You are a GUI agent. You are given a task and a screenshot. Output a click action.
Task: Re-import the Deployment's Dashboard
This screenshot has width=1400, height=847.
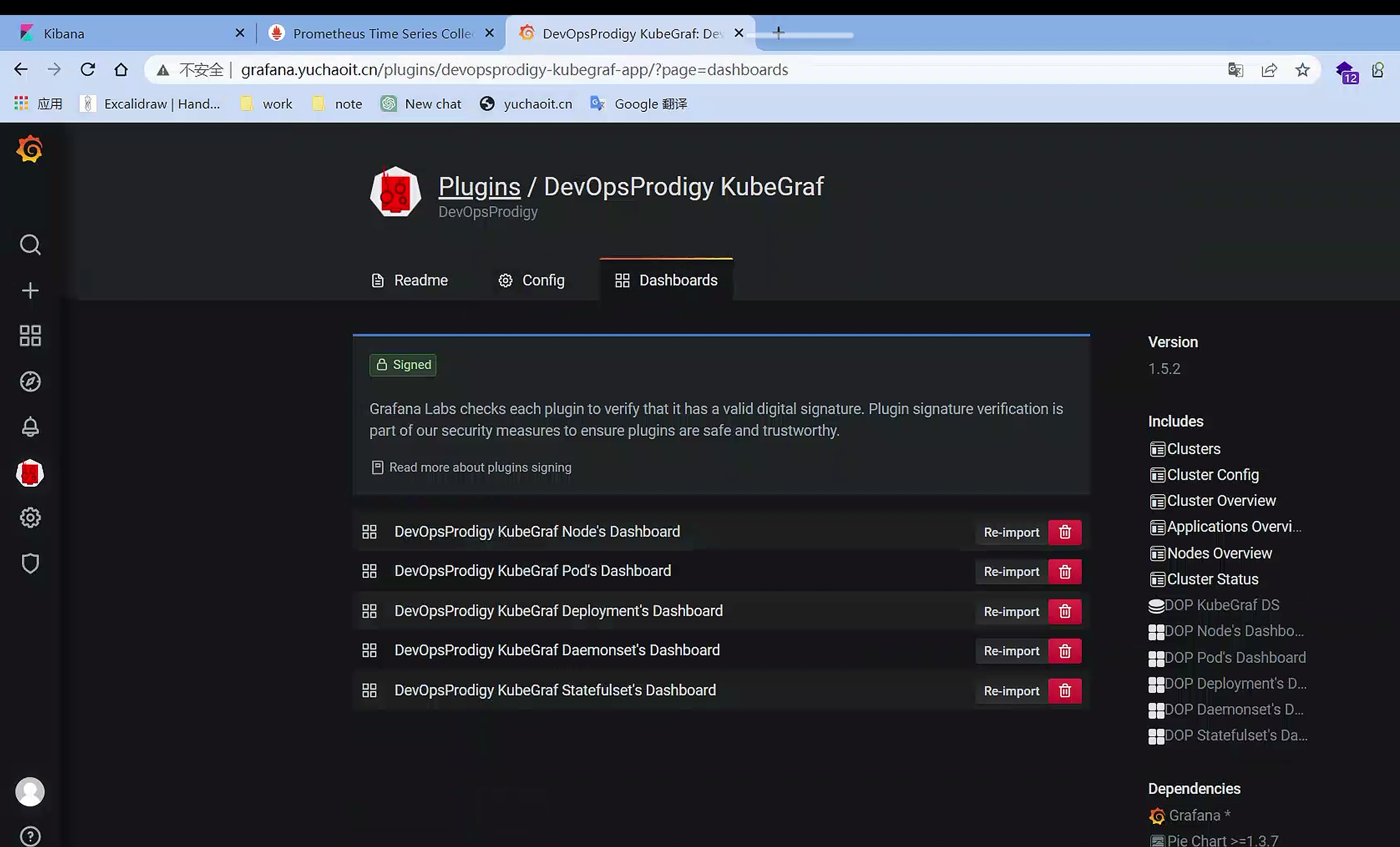(x=1011, y=611)
